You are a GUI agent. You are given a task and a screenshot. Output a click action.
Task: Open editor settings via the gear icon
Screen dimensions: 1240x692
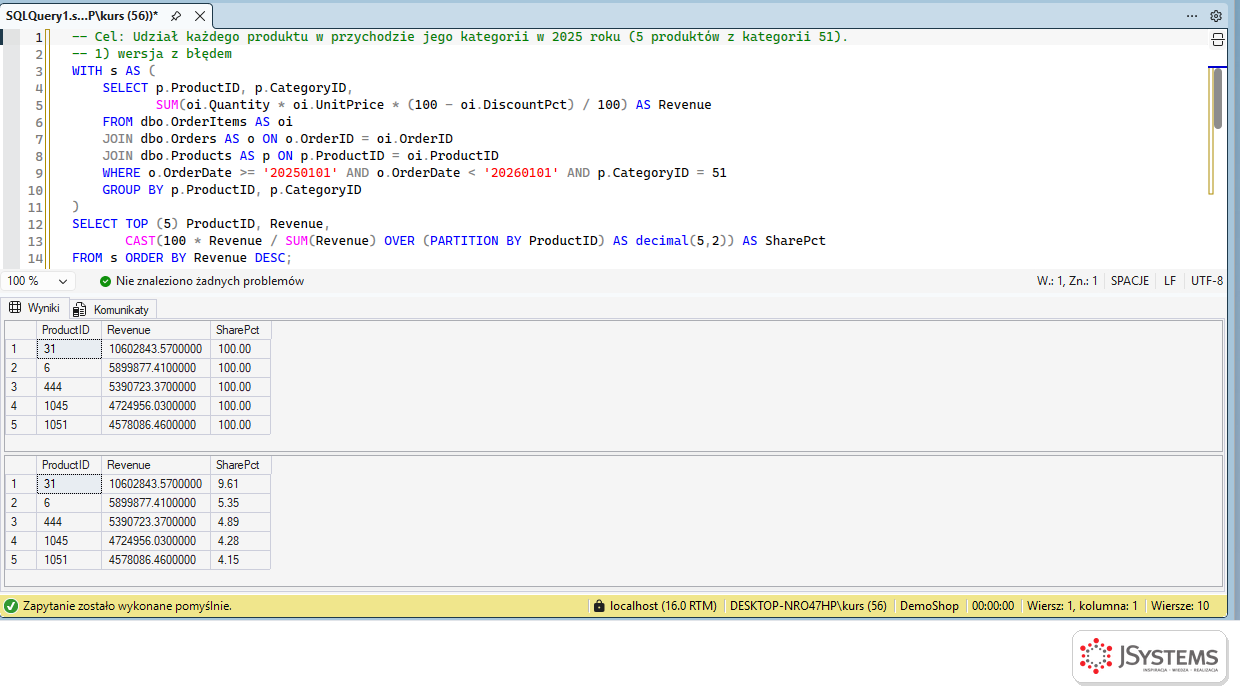pos(1216,16)
